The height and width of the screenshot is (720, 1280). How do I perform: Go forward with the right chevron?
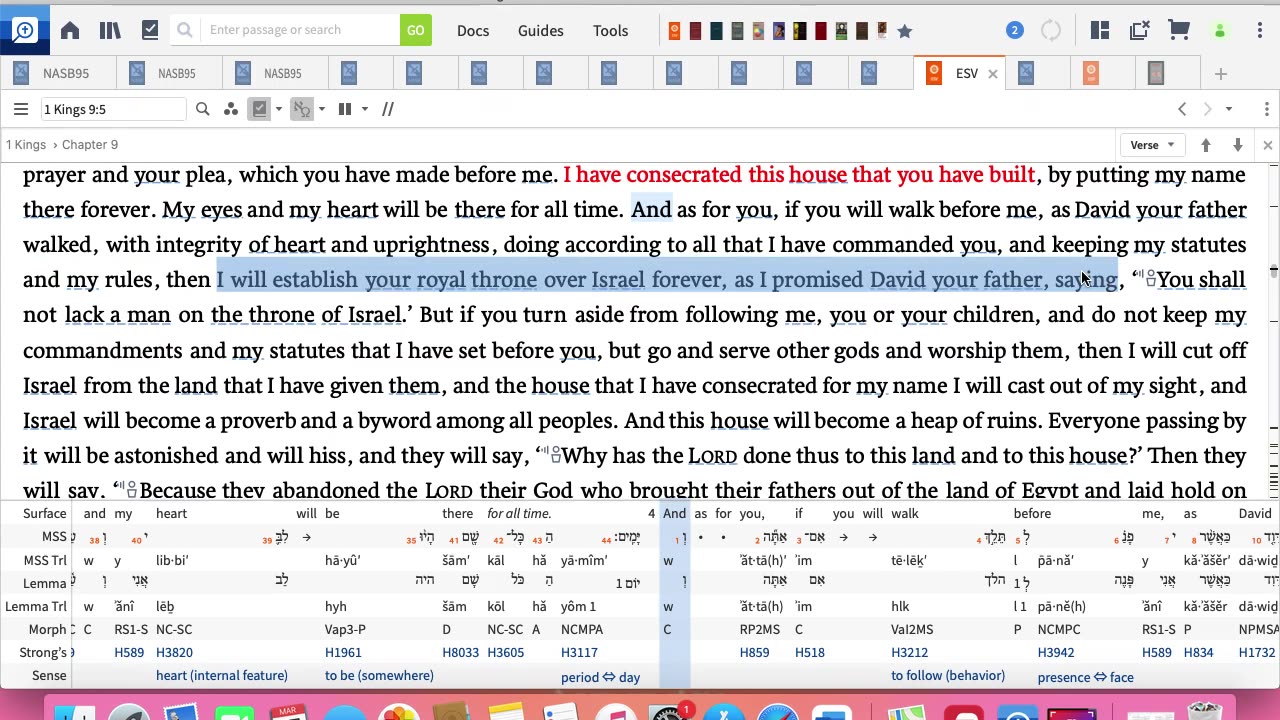(x=1207, y=109)
